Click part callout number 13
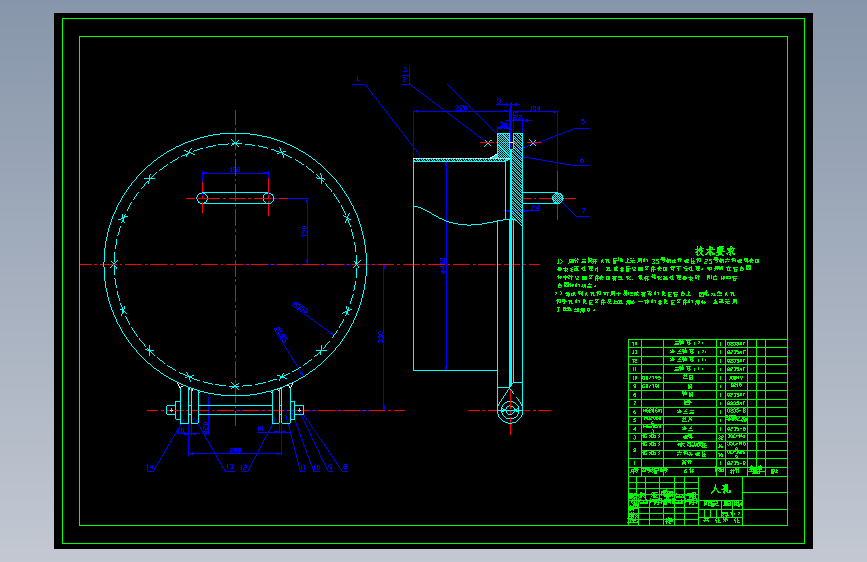 [229, 467]
